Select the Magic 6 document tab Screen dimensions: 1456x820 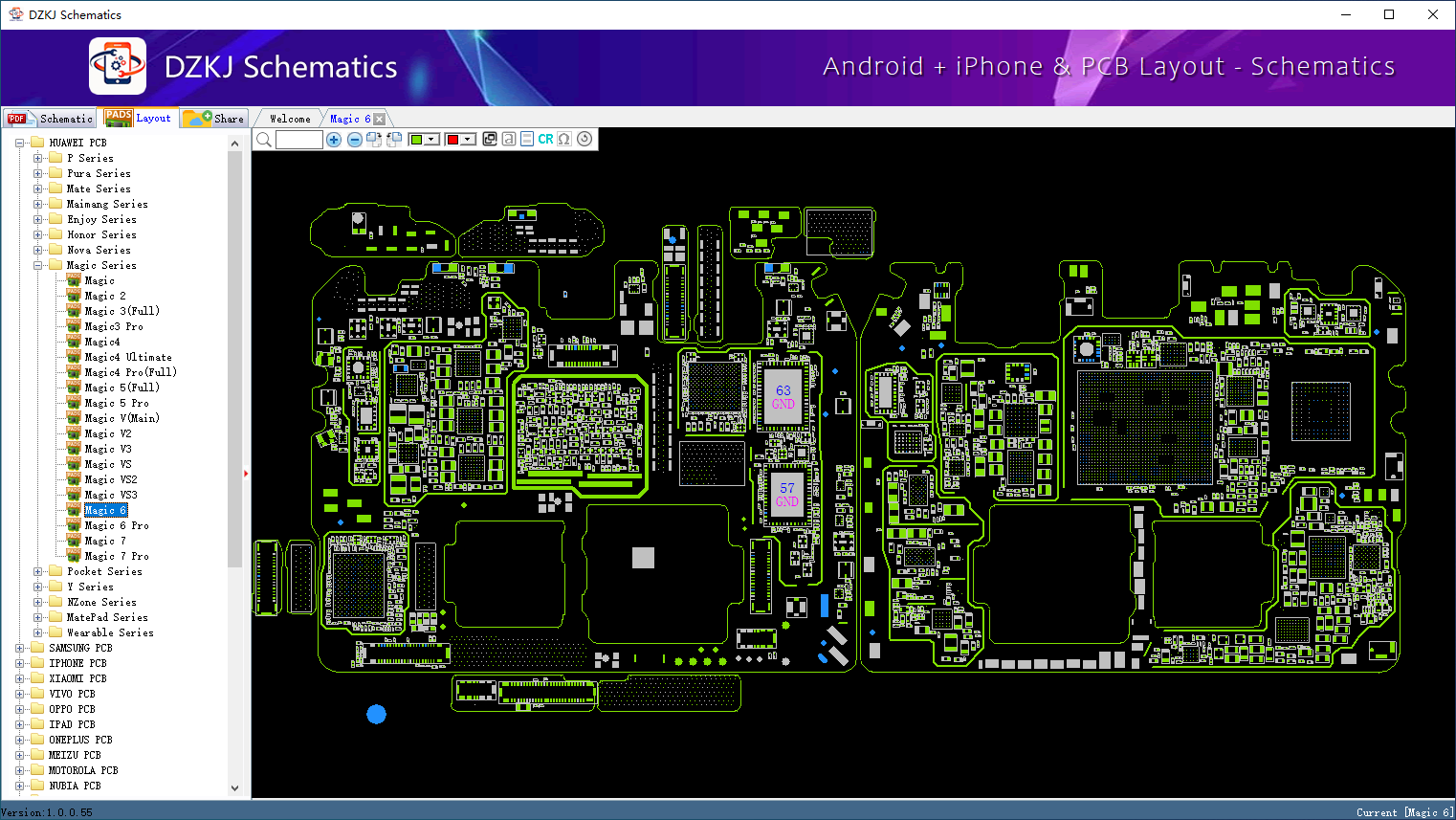pos(350,119)
